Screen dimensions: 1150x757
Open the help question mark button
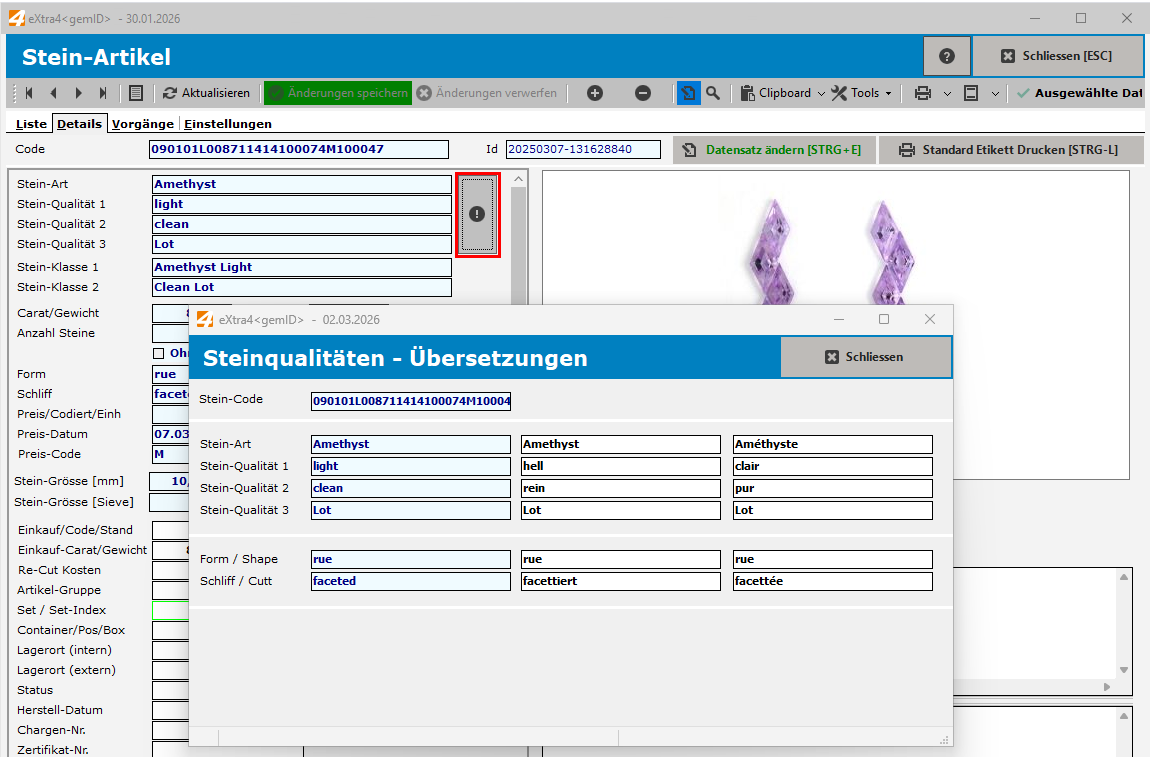[x=946, y=56]
